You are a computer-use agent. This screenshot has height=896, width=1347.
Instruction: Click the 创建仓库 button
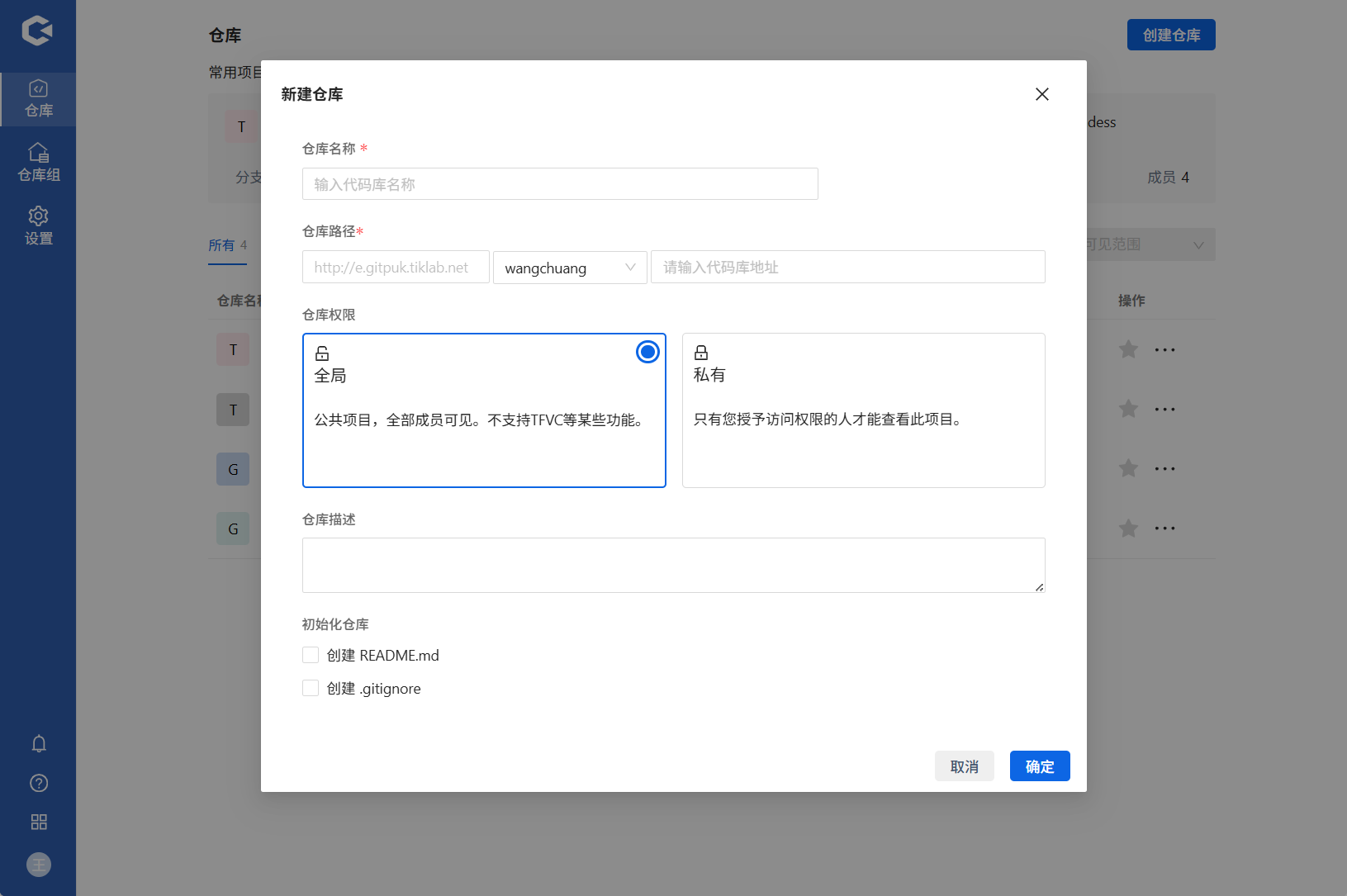pyautogui.click(x=1171, y=35)
